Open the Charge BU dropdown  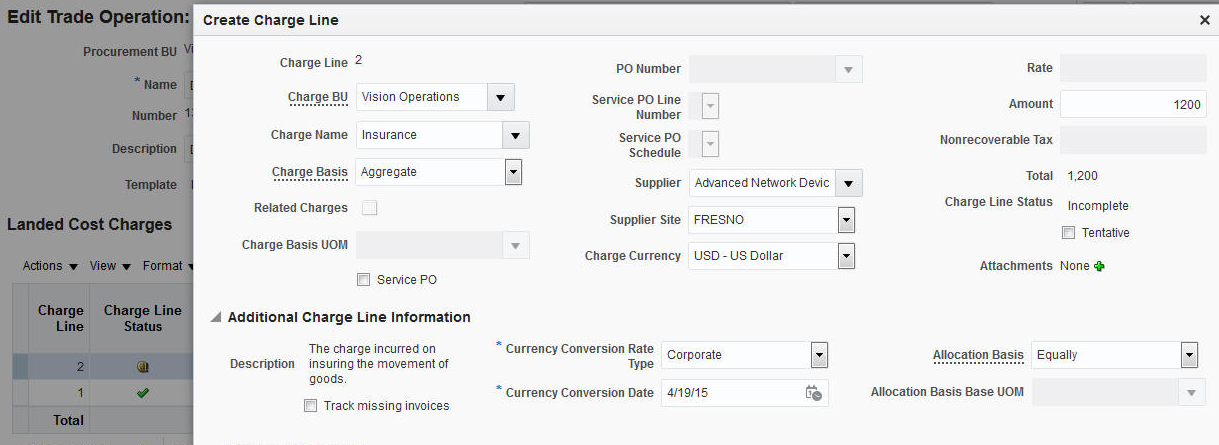click(500, 97)
